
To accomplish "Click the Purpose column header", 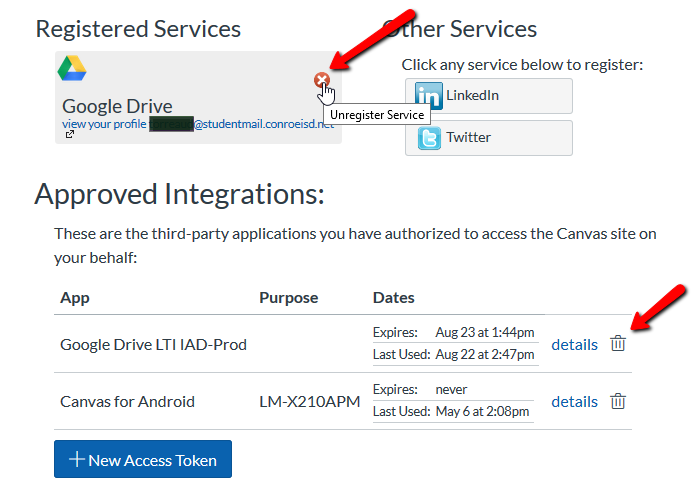I will (x=288, y=298).
